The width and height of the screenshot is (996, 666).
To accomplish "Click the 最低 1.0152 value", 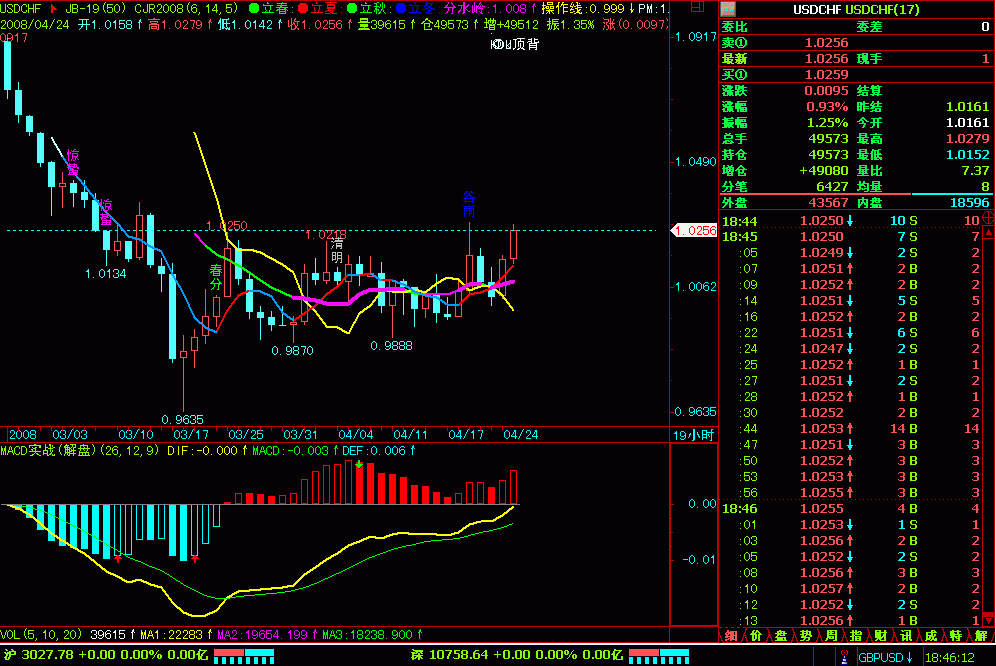I will 967,154.
